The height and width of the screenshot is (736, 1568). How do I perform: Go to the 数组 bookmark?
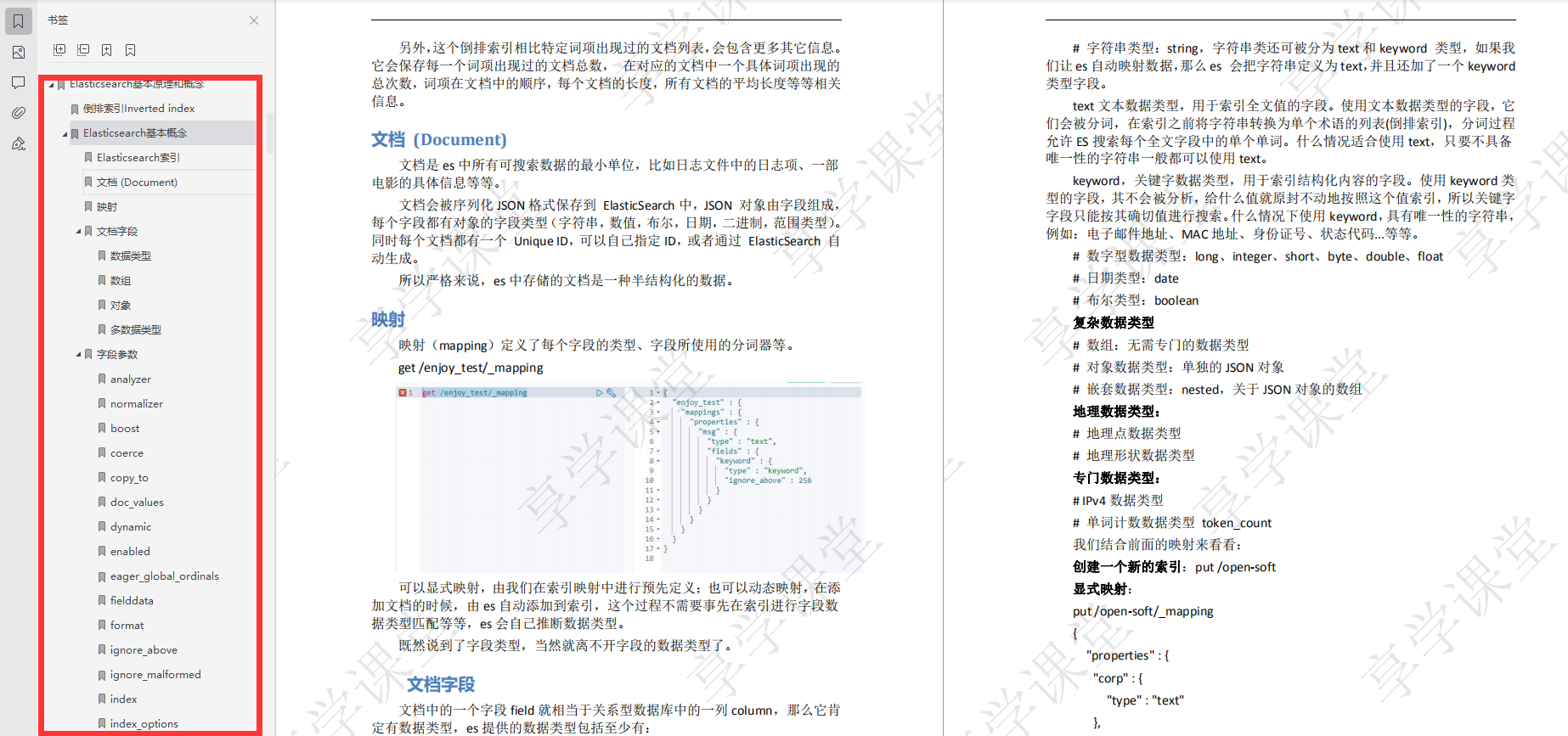121,281
